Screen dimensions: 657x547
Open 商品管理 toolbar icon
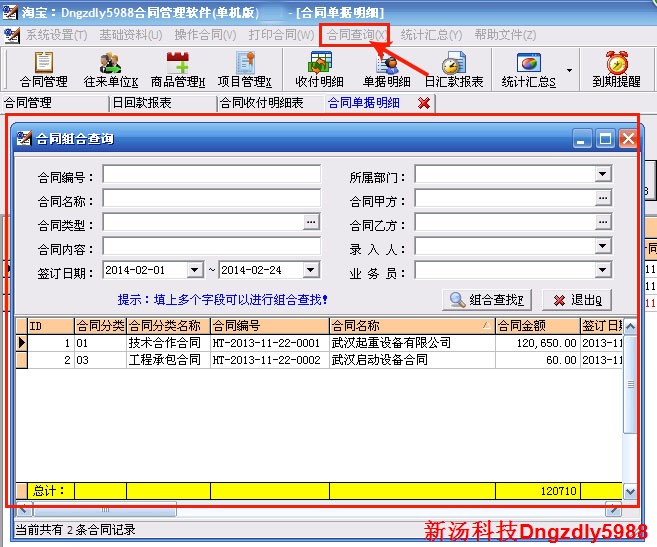pos(178,70)
